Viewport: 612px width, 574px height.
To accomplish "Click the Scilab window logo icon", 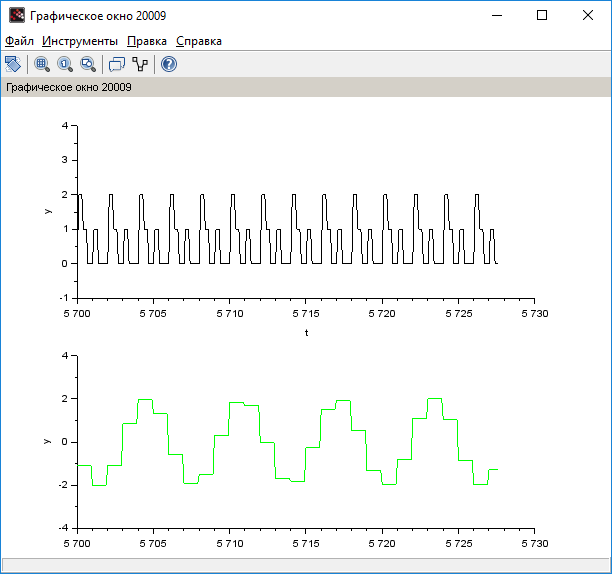I will pyautogui.click(x=17, y=16).
